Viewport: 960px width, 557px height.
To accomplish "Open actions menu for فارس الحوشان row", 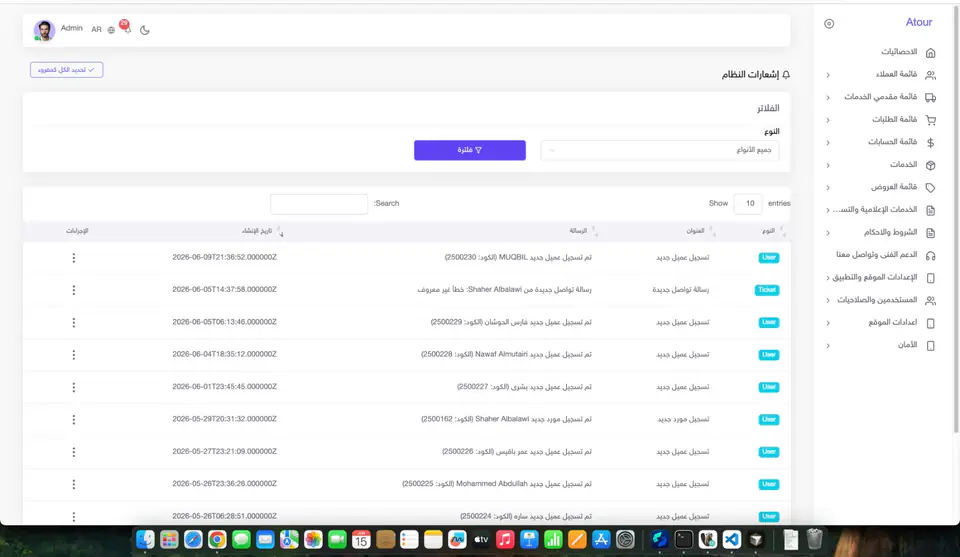I will point(73,322).
